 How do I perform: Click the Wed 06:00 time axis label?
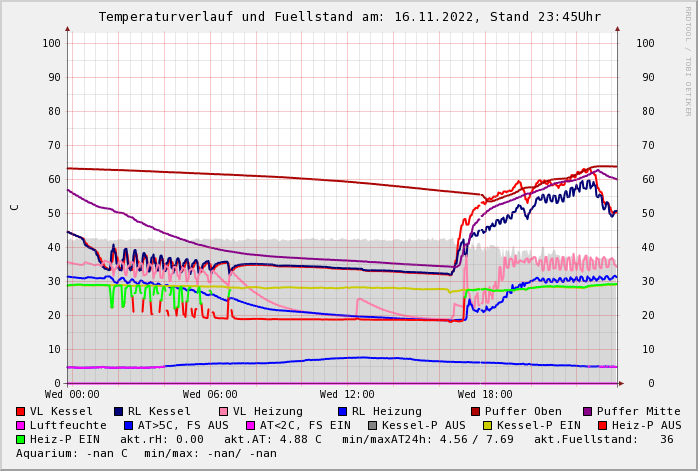(210, 395)
